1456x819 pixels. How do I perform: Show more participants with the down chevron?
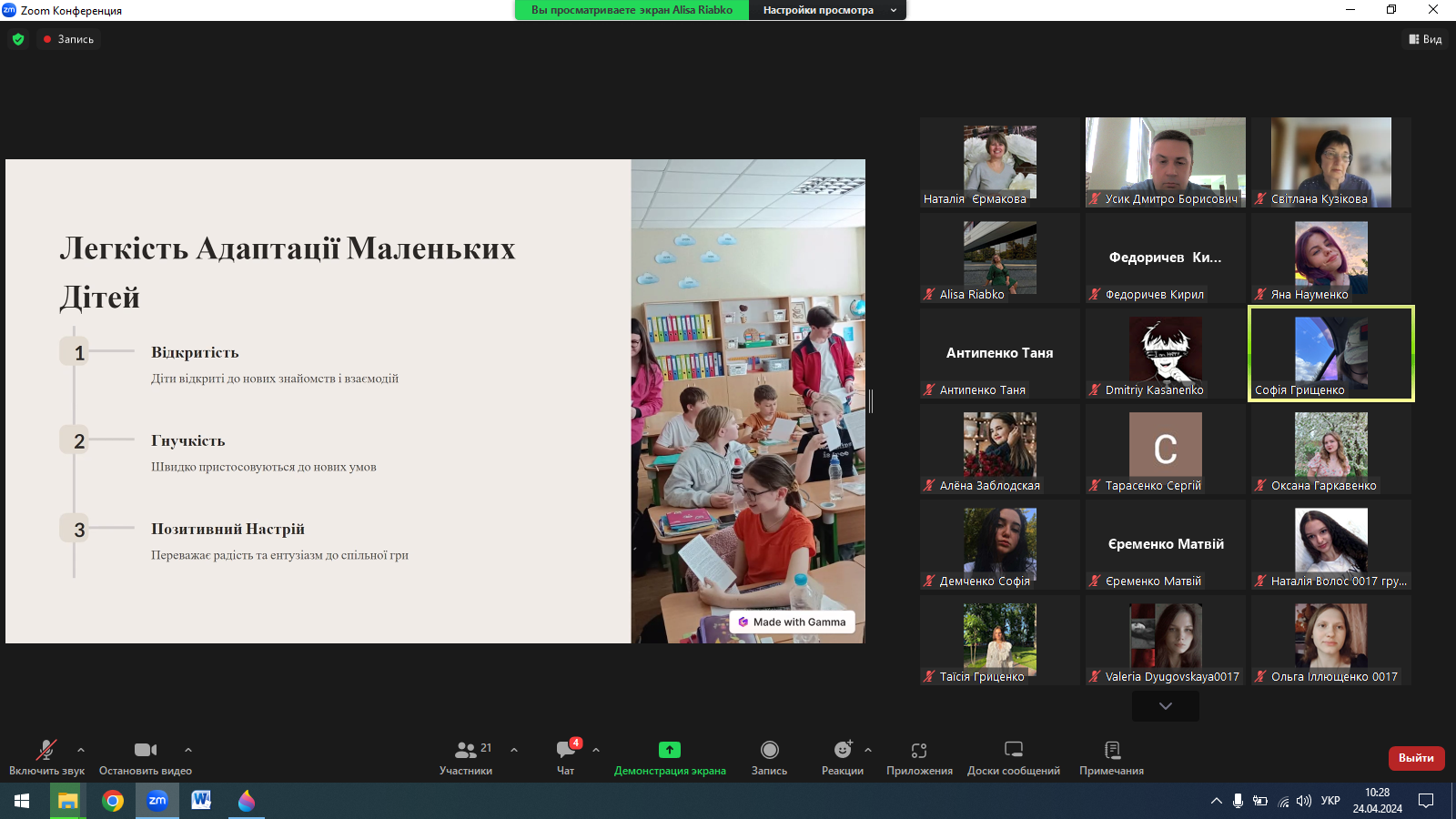1166,706
